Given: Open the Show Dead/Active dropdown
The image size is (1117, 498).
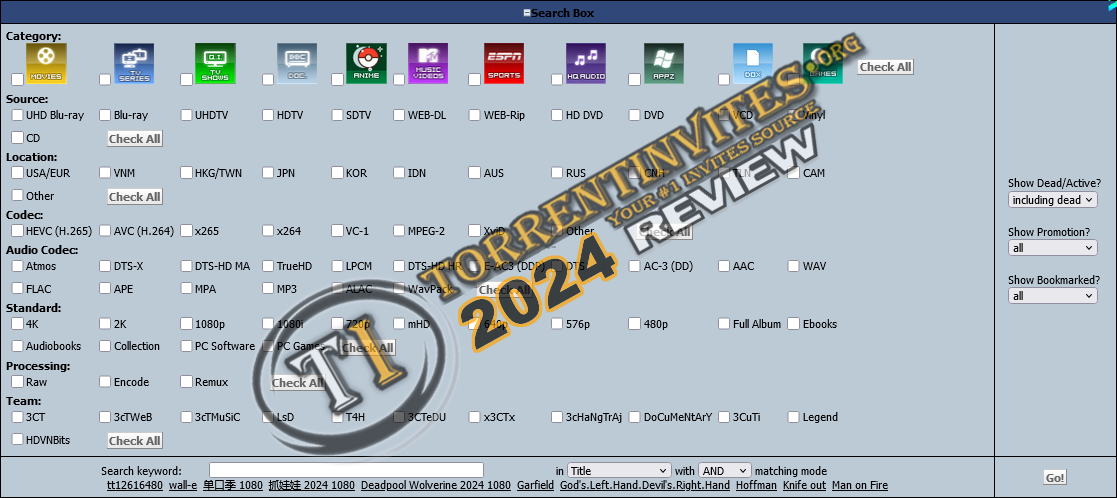Looking at the screenshot, I should pos(1052,200).
